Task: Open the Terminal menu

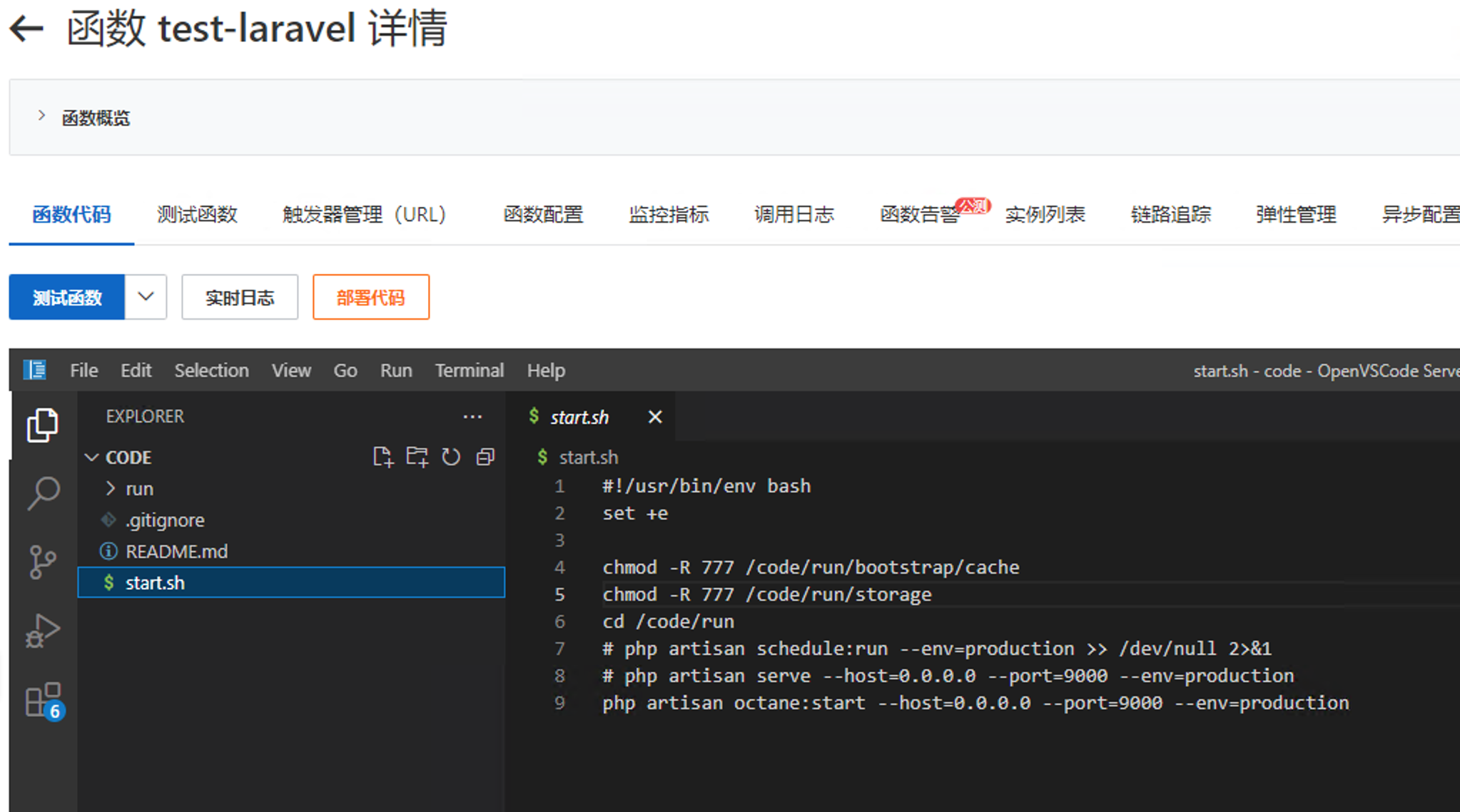Action: click(470, 370)
